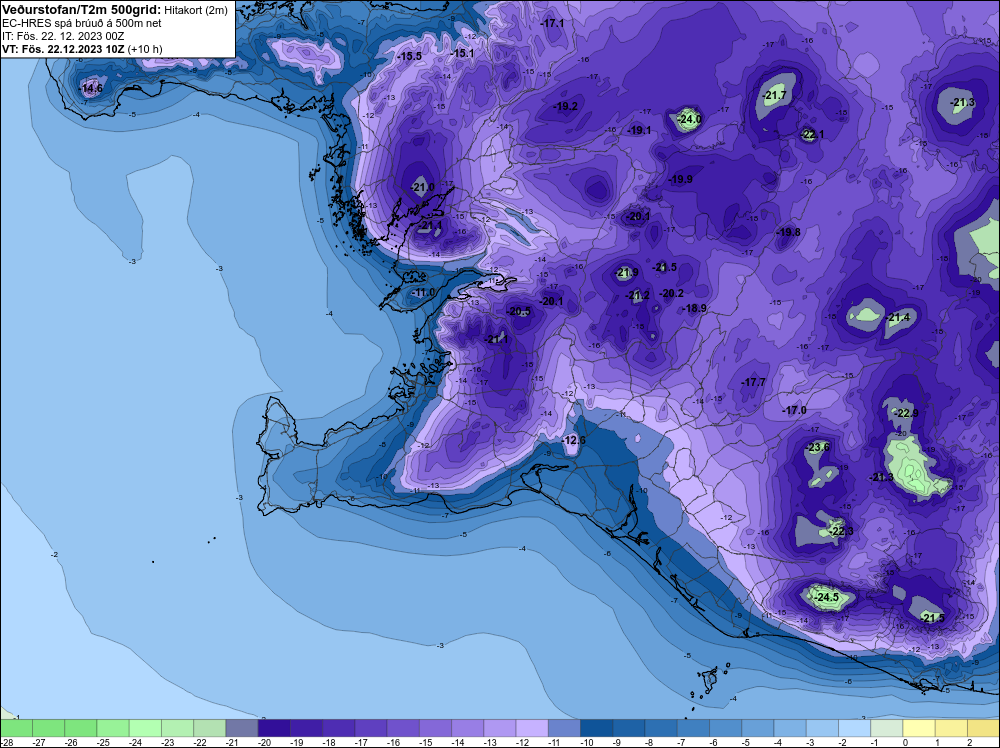Click the -23.6 temperature label

[818, 447]
